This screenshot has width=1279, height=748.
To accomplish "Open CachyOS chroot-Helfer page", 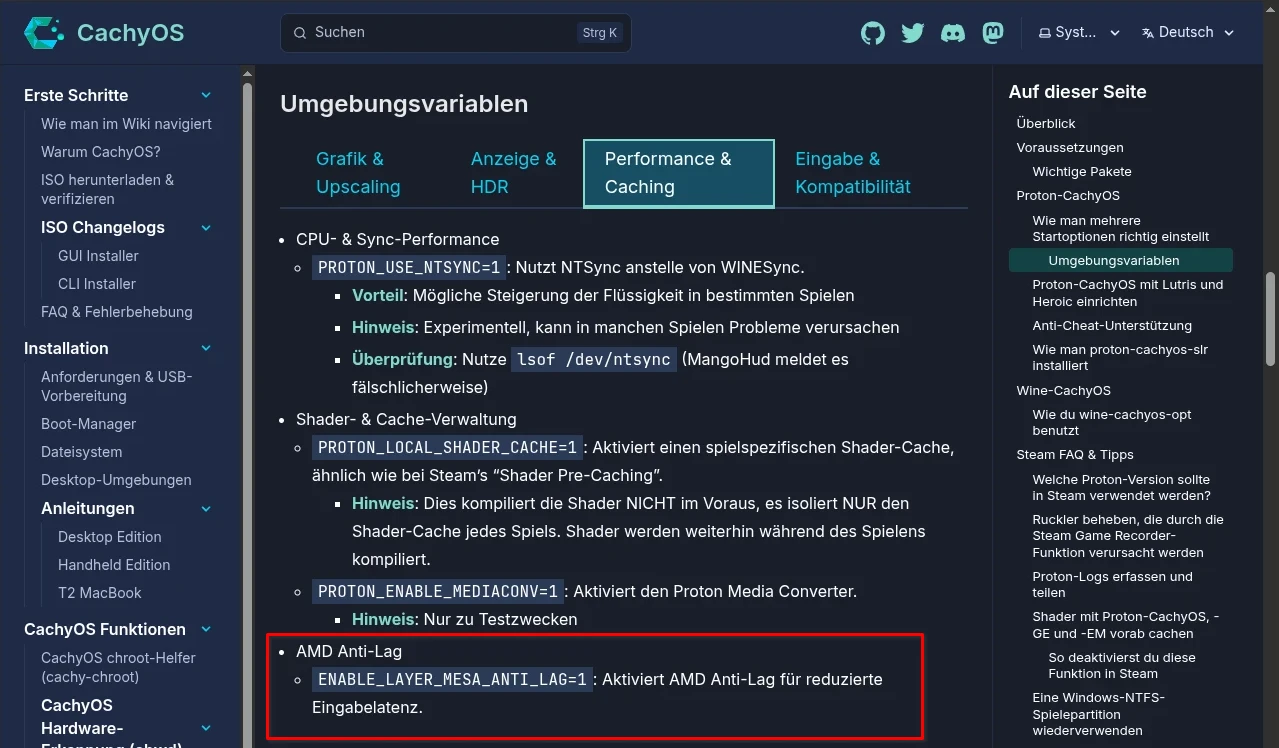I will [119, 667].
